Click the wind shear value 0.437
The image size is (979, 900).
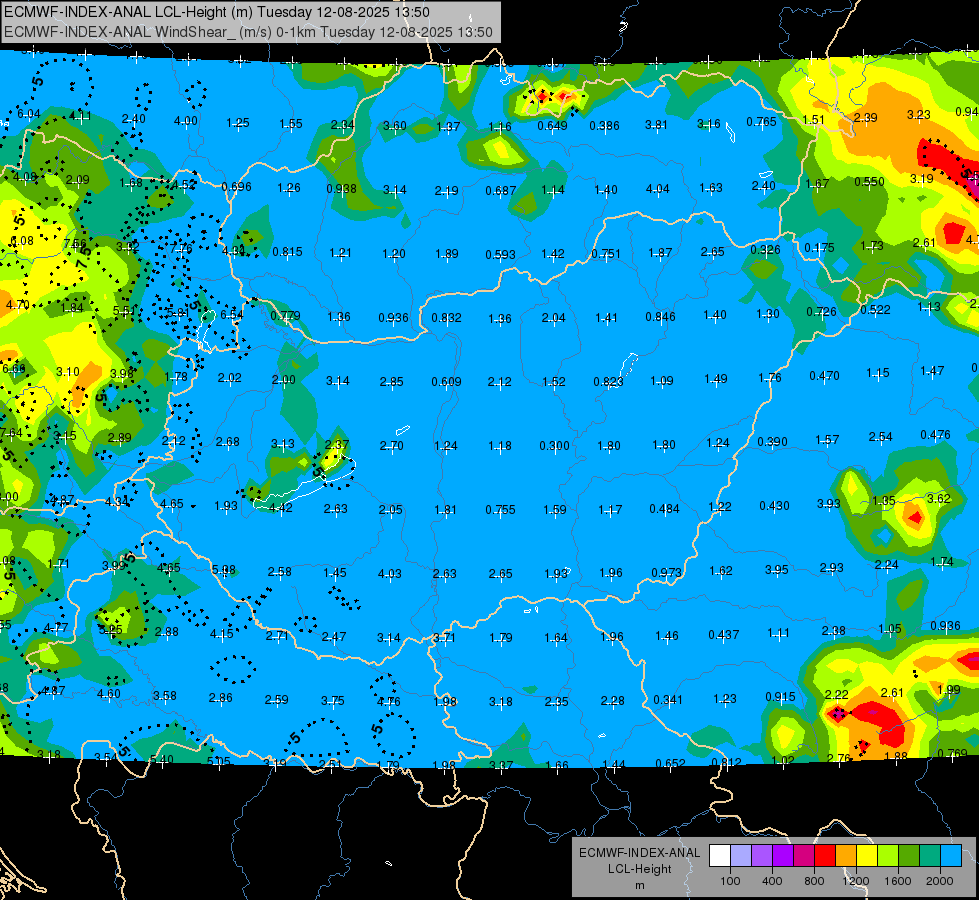click(x=724, y=635)
